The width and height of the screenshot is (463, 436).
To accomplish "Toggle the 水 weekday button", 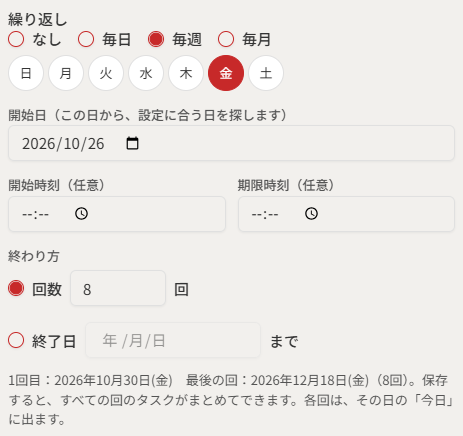I will pyautogui.click(x=146, y=73).
